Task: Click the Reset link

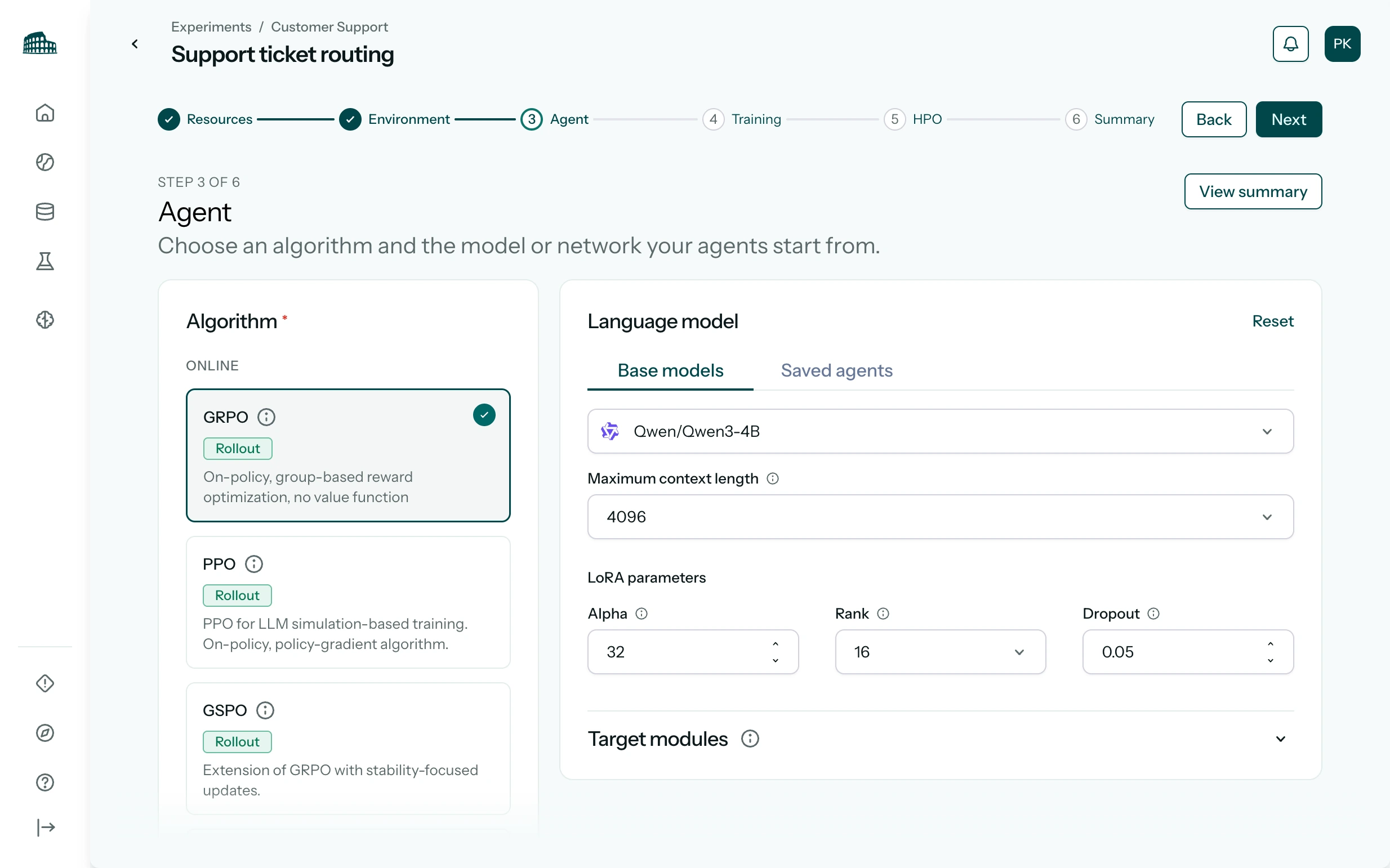Action: point(1273,321)
